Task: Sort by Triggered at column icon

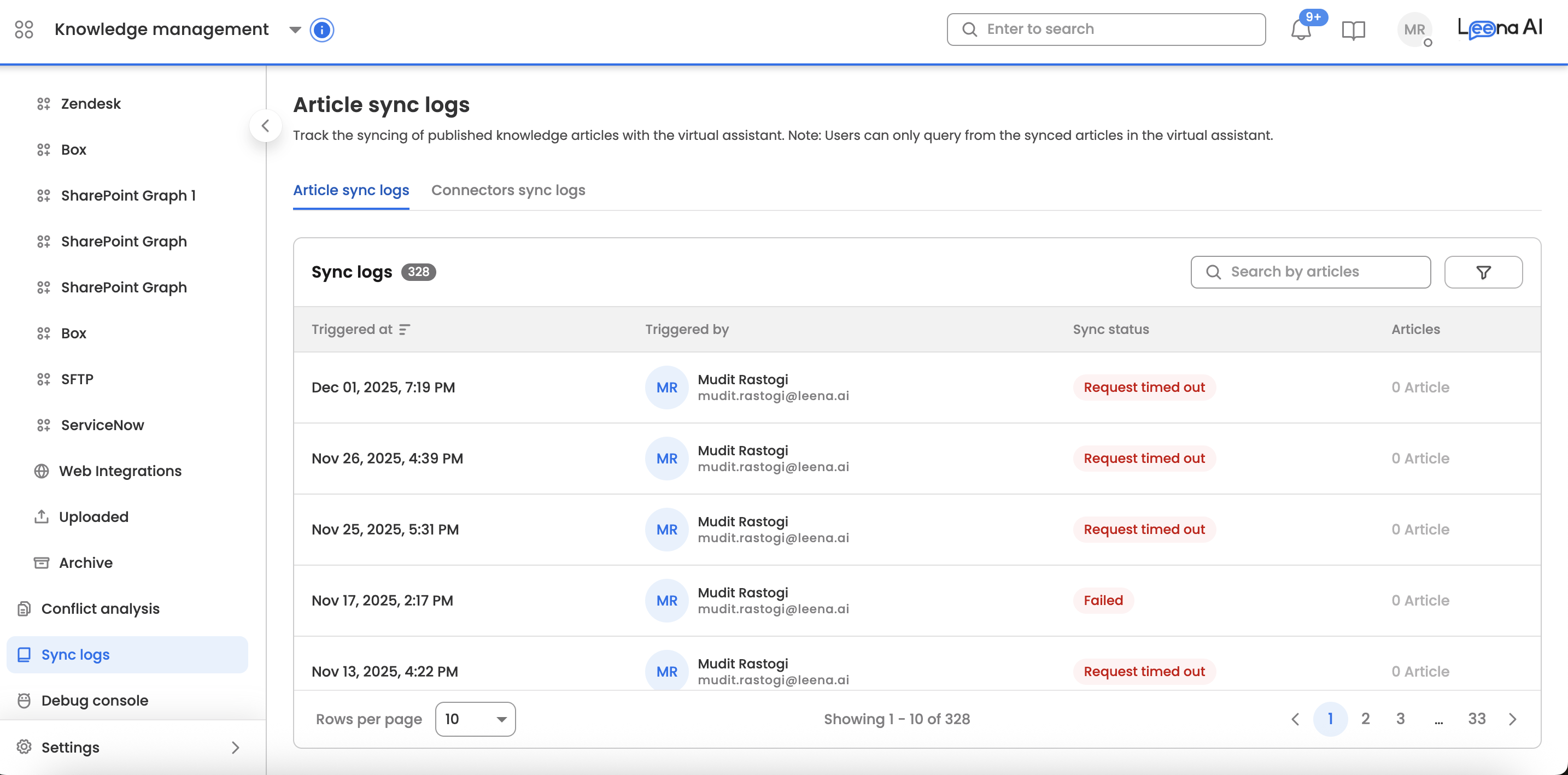Action: click(404, 329)
